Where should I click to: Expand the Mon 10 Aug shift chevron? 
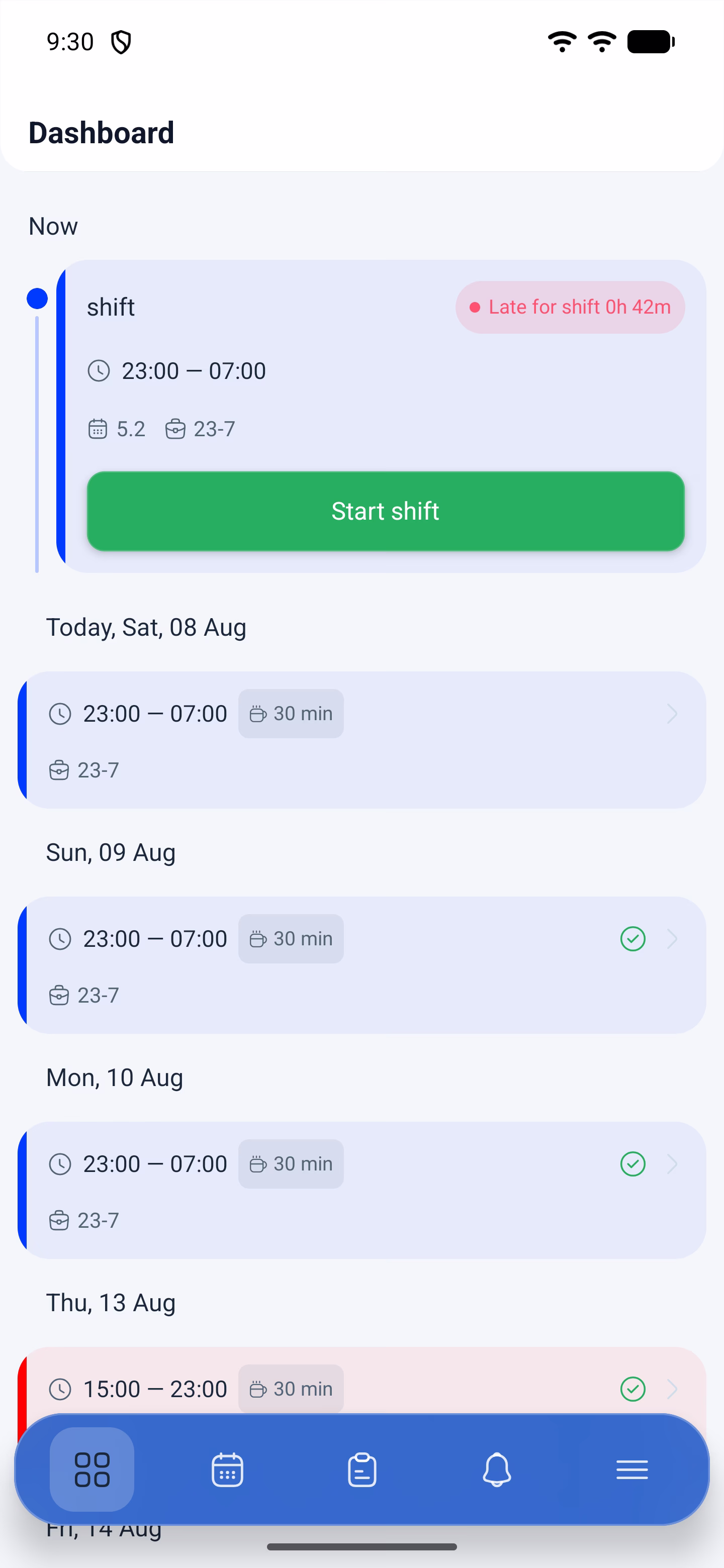coord(672,1164)
